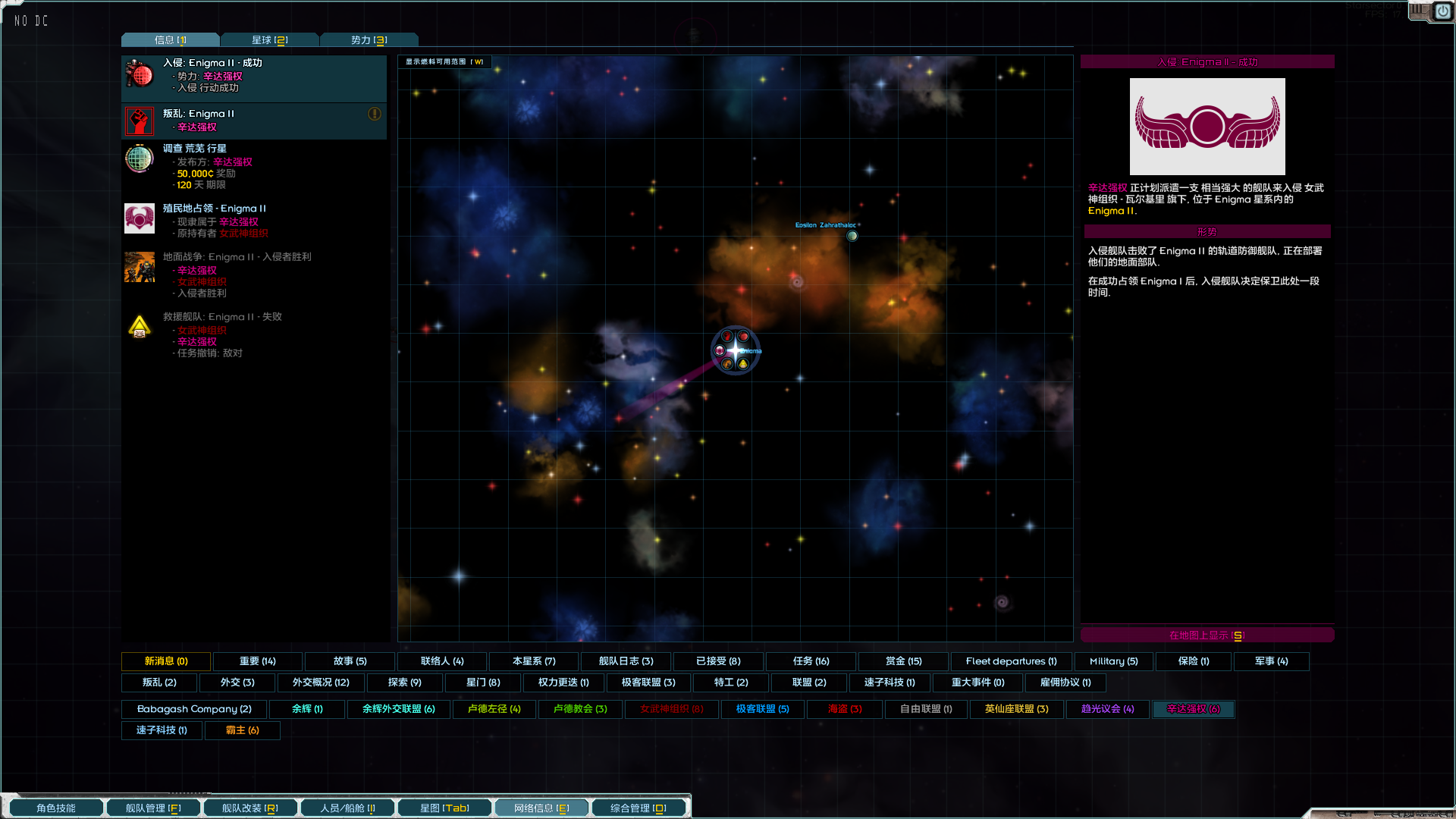Toggle the 重要 (14) filter tag
This screenshot has height=819, width=1456.
point(257,661)
